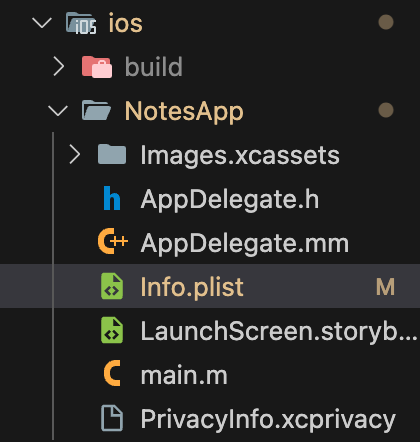
Task: Click the pink build folder icon
Action: [97, 67]
